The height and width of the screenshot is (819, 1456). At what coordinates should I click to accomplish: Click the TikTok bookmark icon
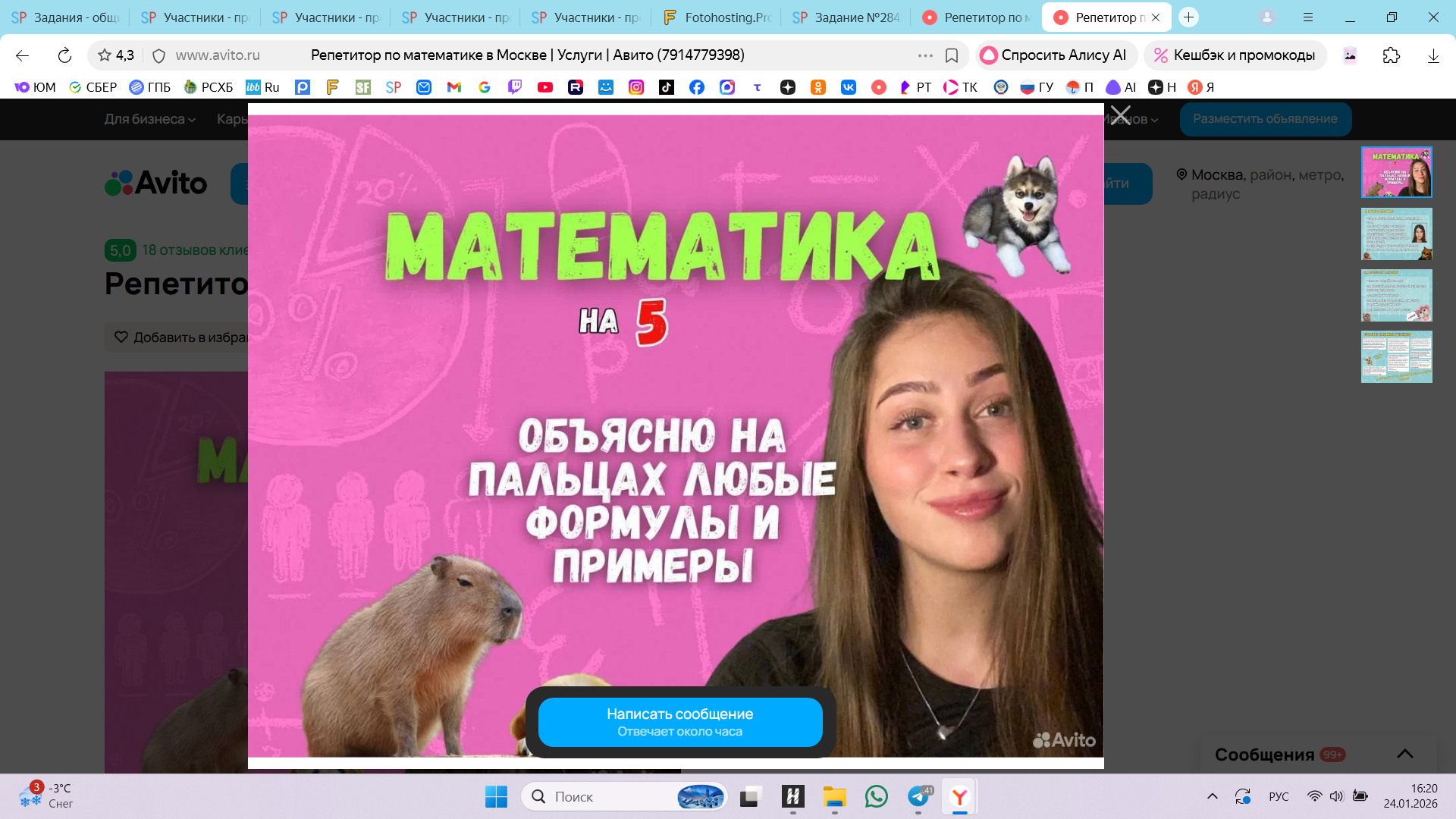click(x=666, y=87)
